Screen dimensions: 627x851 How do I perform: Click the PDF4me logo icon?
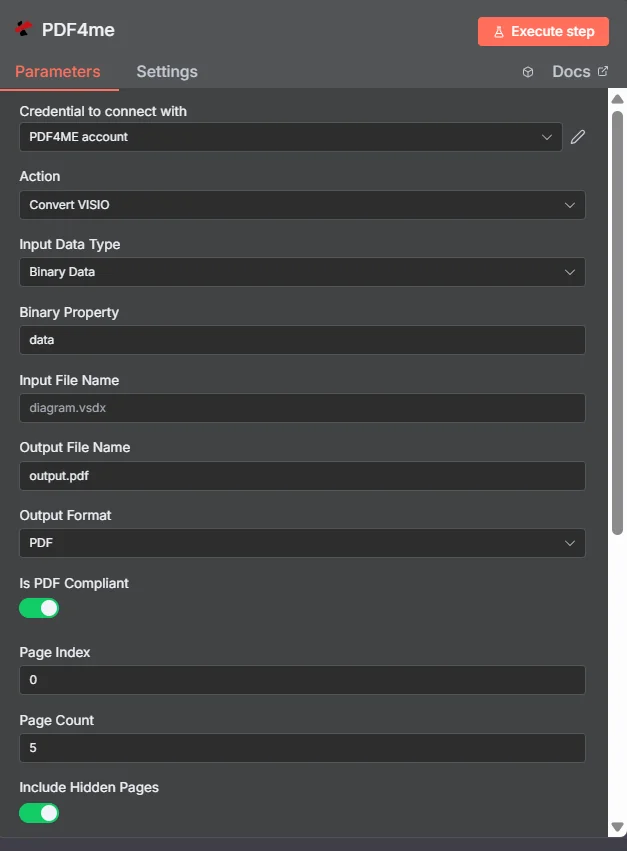23,29
